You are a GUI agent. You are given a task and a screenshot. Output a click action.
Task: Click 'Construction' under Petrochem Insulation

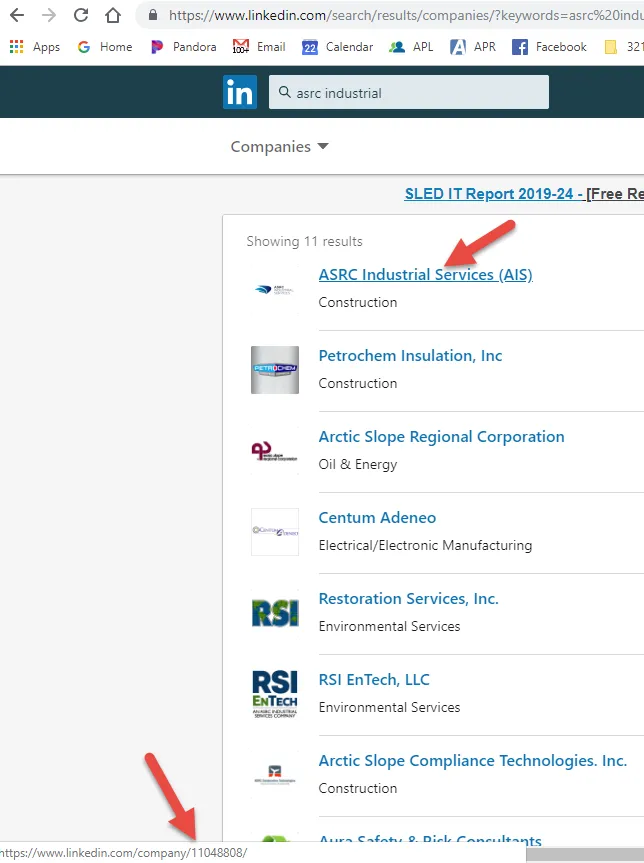(358, 383)
